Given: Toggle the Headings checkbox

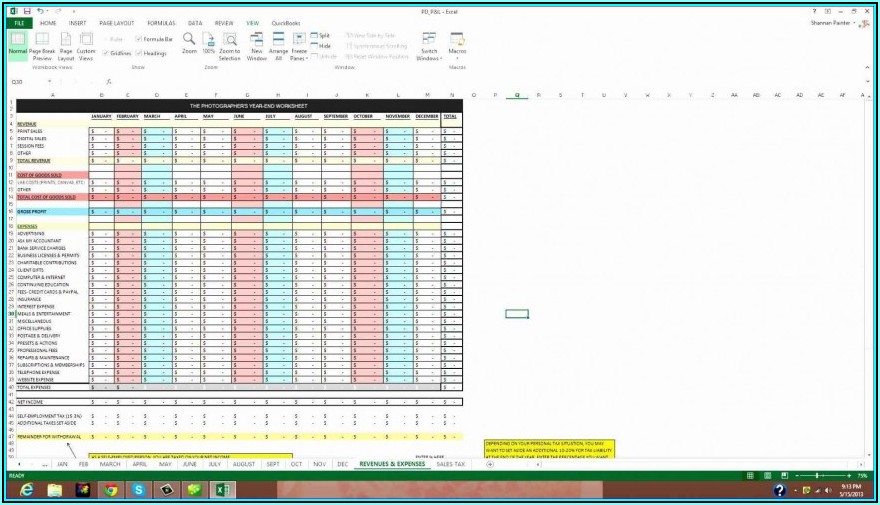Looking at the screenshot, I should click(140, 53).
